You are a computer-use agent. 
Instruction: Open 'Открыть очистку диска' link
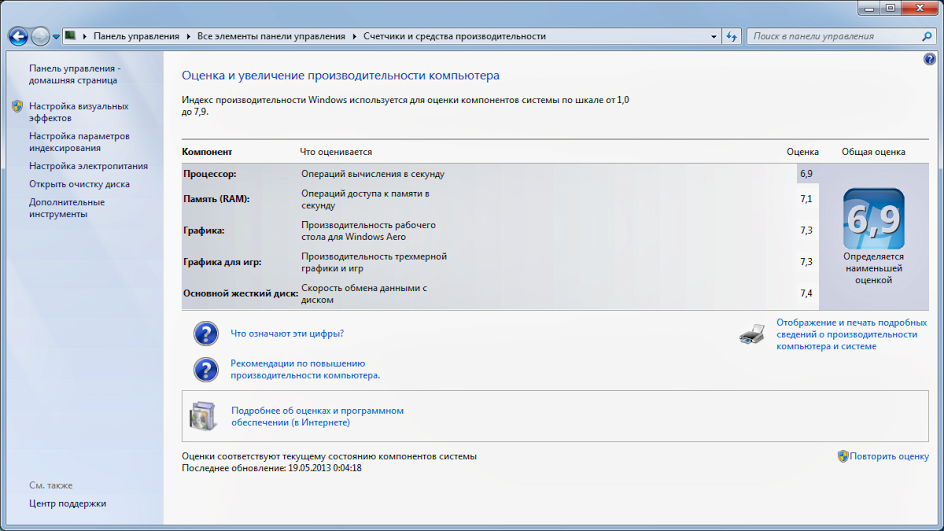coord(79,184)
